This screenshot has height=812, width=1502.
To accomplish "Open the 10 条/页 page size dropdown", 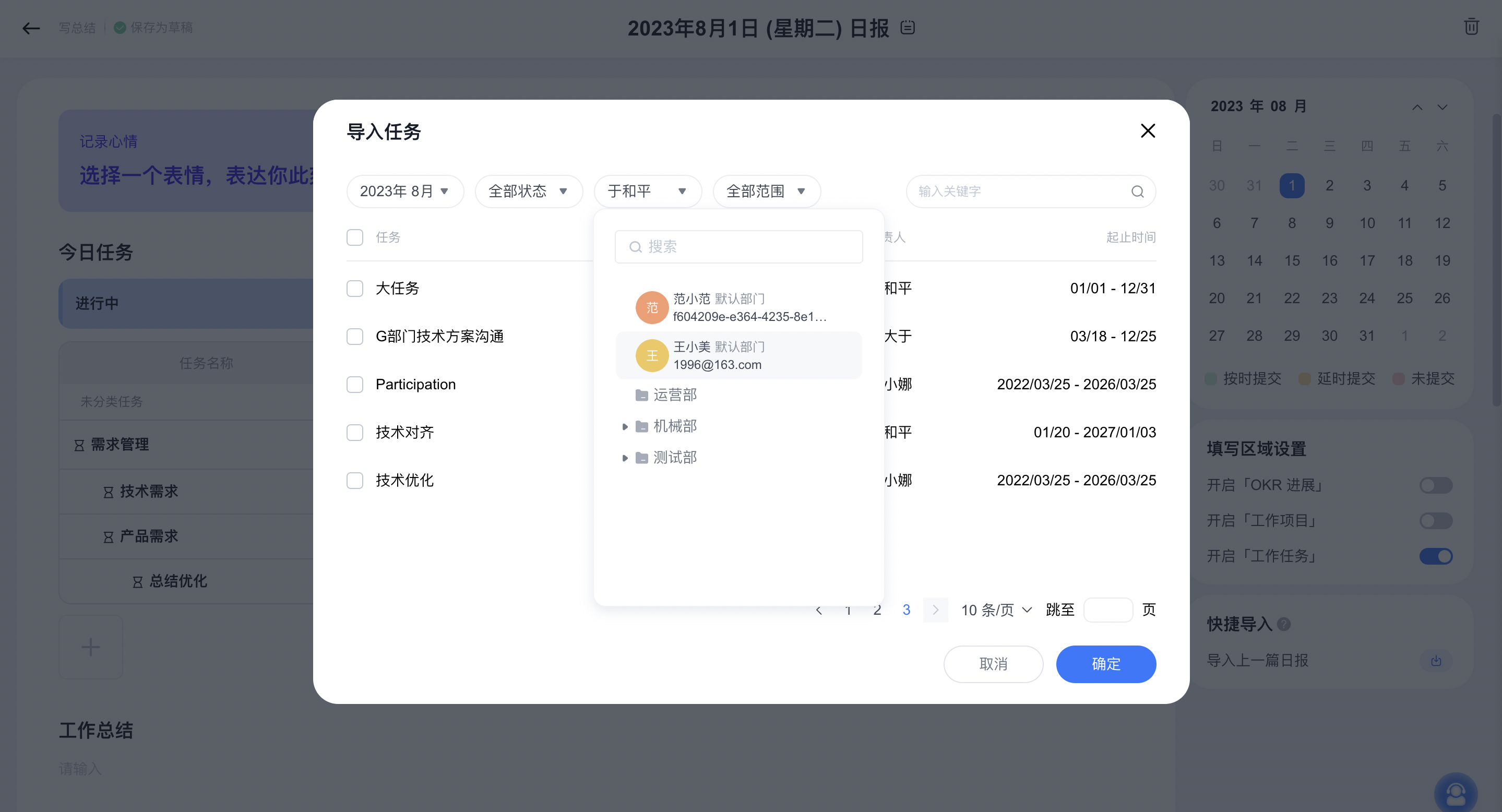I will click(x=996, y=611).
